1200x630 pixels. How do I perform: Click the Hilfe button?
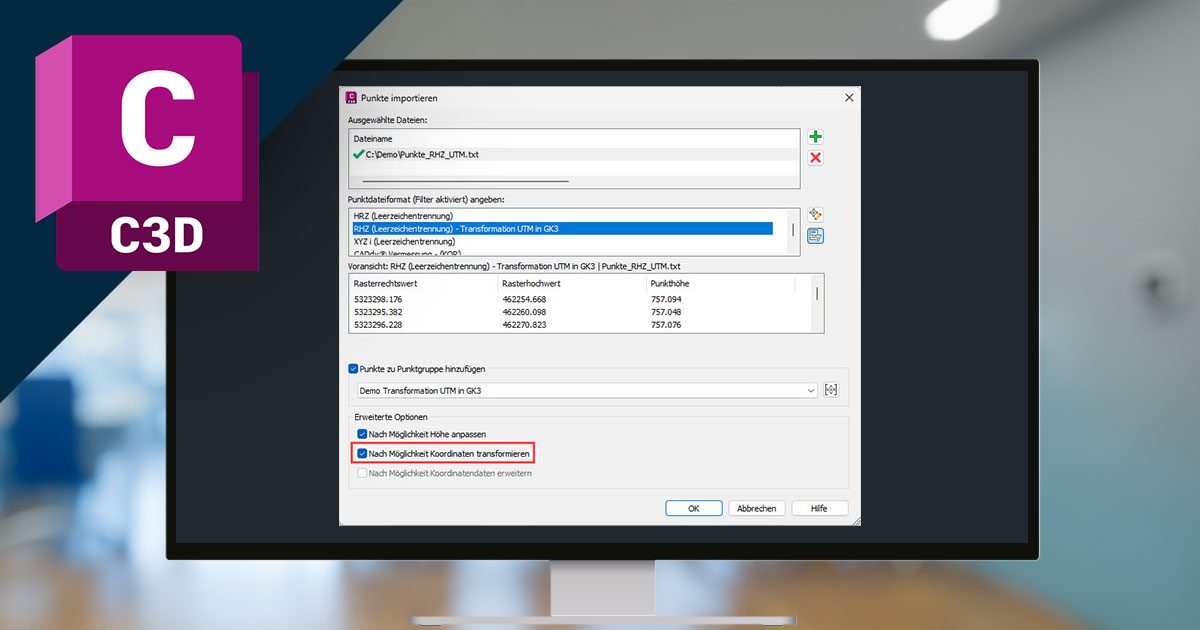pos(819,508)
